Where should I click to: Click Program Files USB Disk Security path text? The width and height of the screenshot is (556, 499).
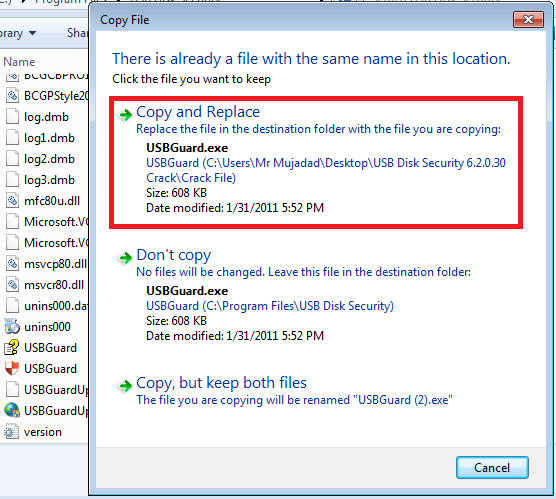270,306
